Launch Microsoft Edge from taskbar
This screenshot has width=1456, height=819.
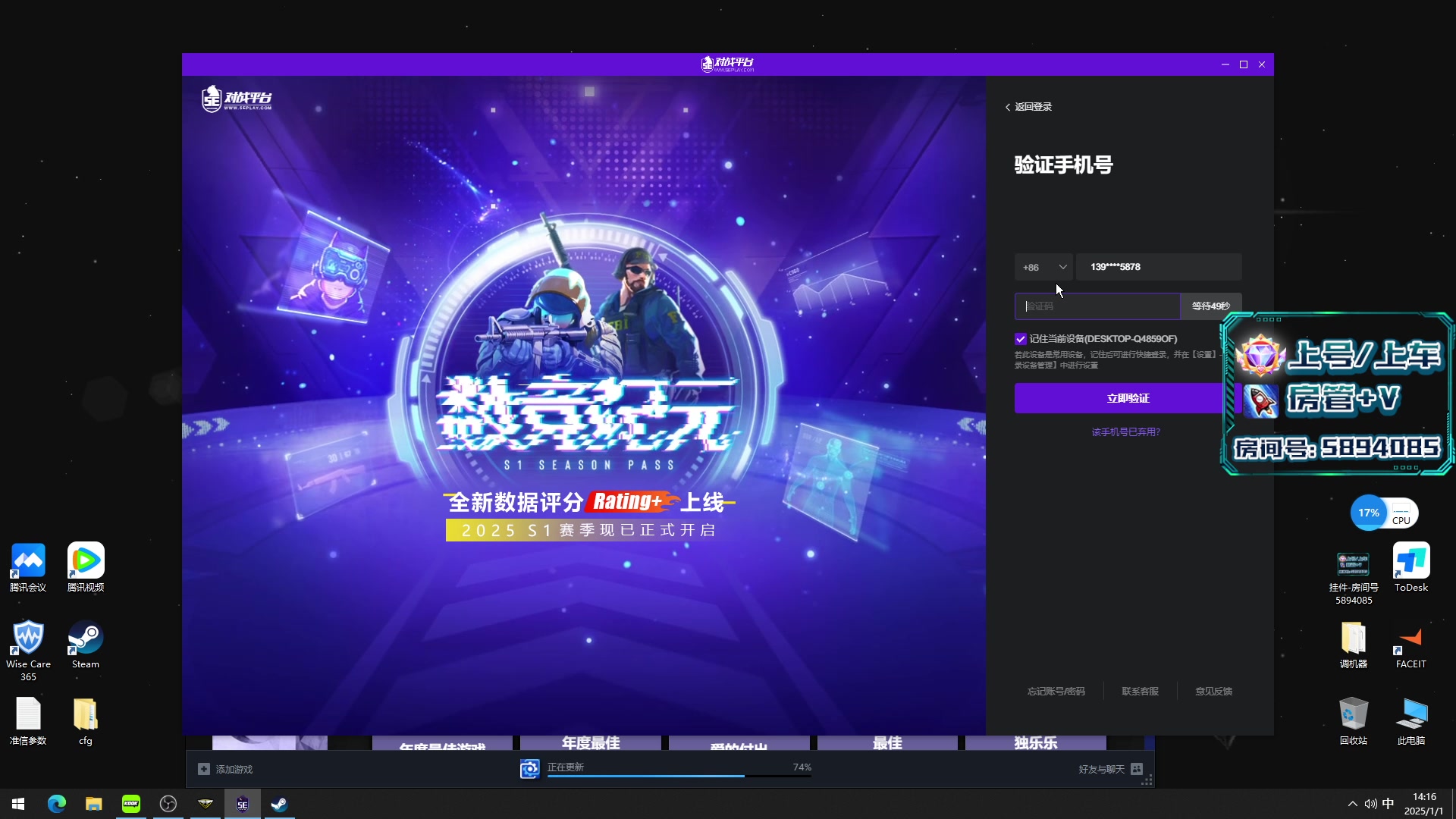(x=57, y=804)
